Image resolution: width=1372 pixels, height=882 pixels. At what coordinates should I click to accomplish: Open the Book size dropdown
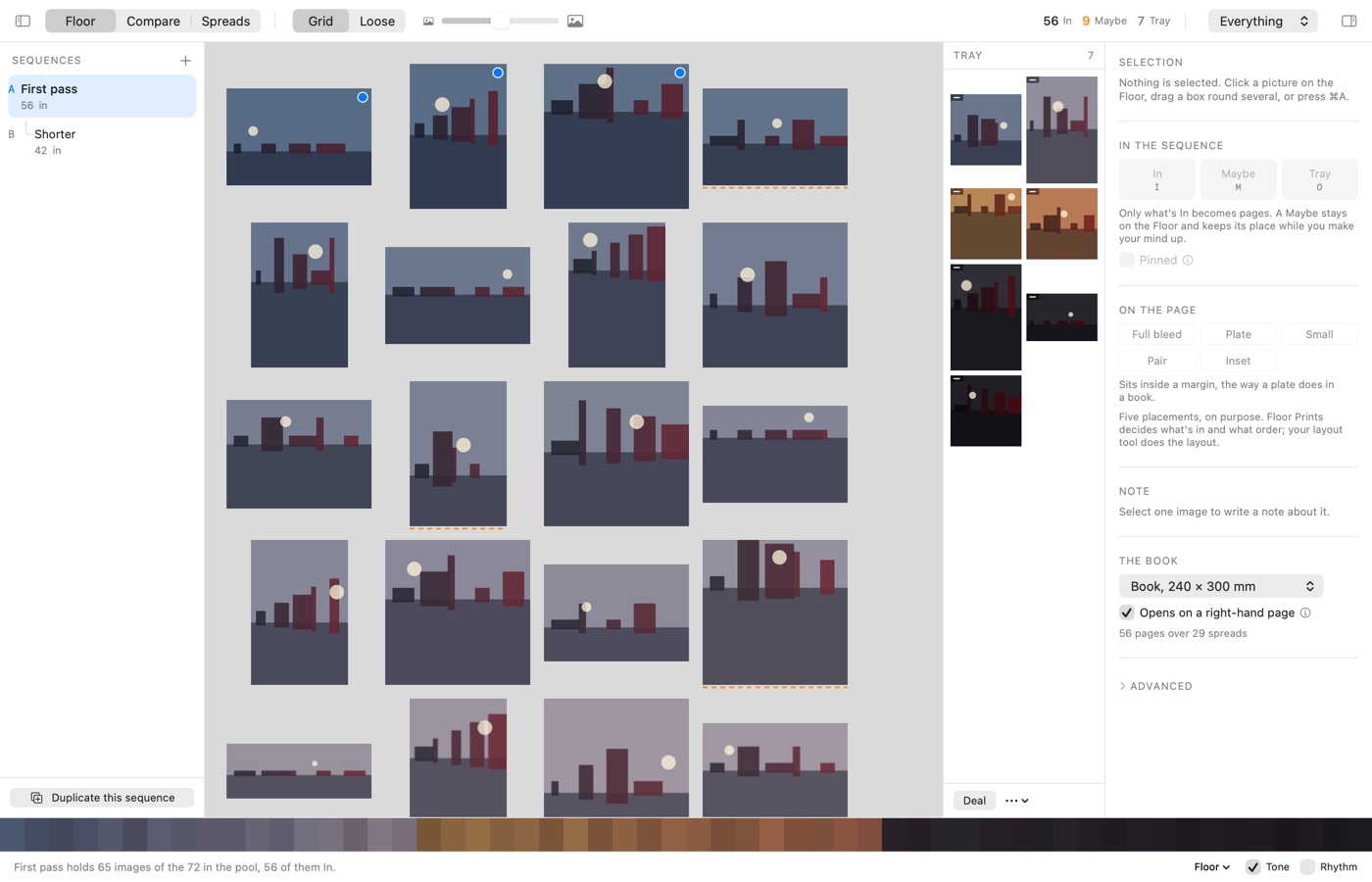[x=1221, y=586]
